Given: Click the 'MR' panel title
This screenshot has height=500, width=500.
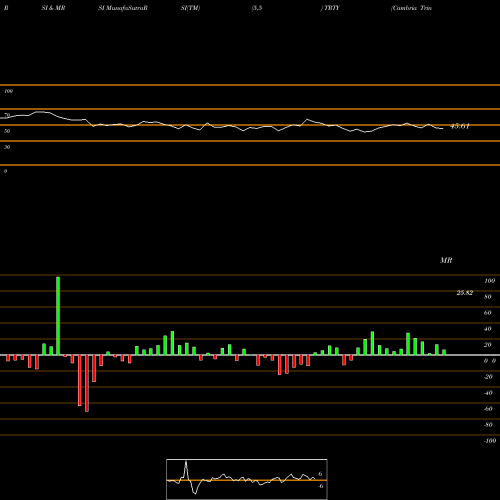Looking at the screenshot, I should pyautogui.click(x=446, y=260).
